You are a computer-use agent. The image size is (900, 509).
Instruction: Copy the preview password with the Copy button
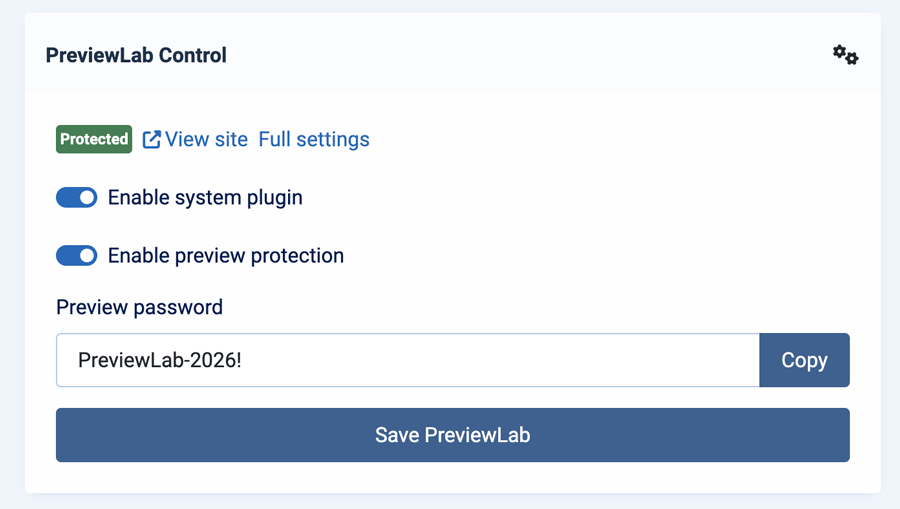tap(804, 360)
